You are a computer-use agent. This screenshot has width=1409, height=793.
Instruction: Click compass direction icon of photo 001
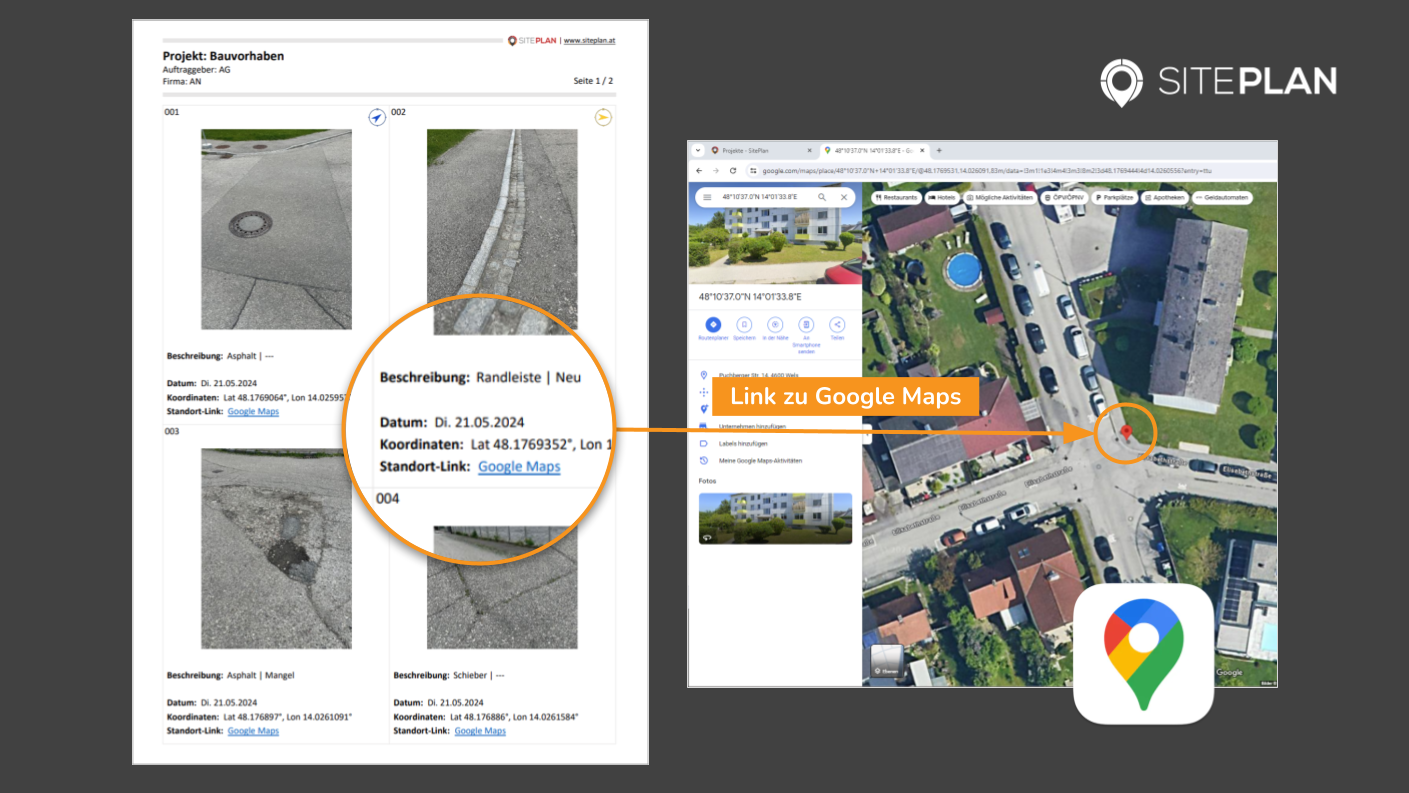[x=377, y=118]
